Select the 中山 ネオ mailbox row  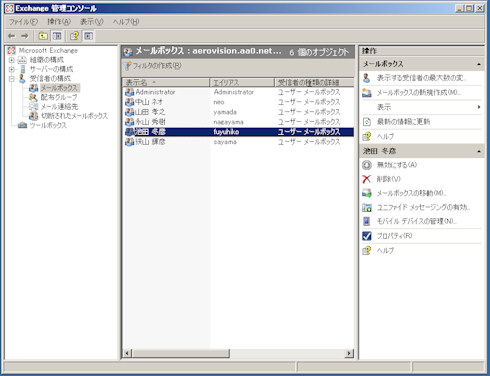(x=238, y=102)
